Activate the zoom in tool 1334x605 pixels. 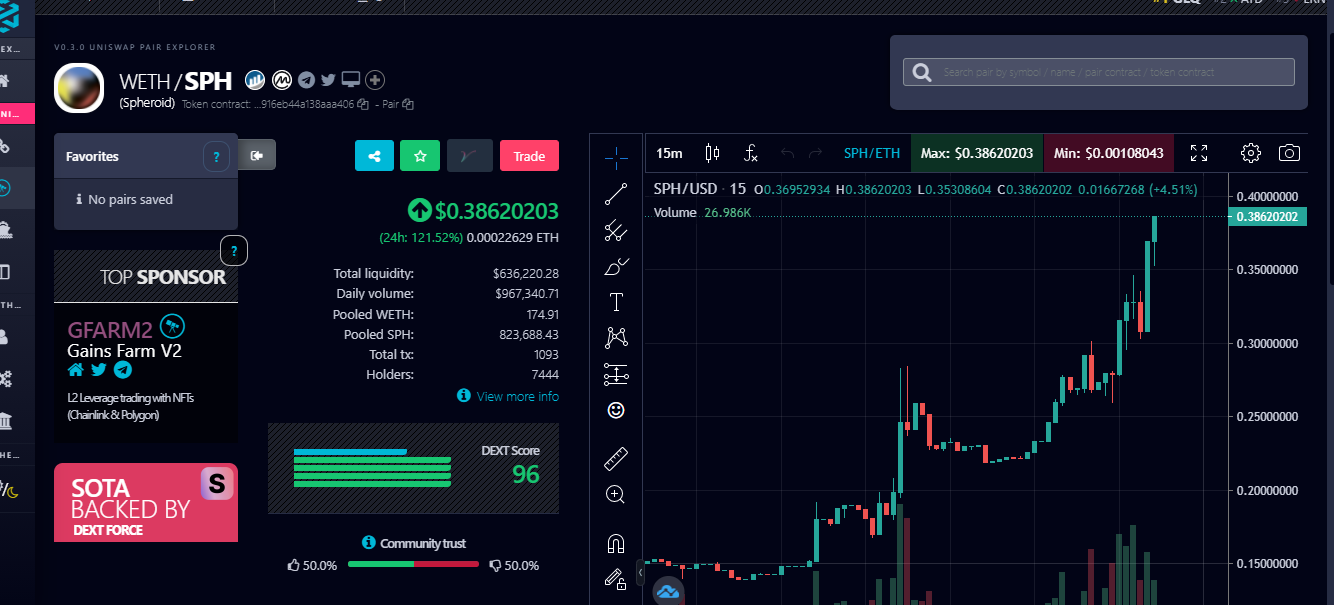click(x=616, y=494)
